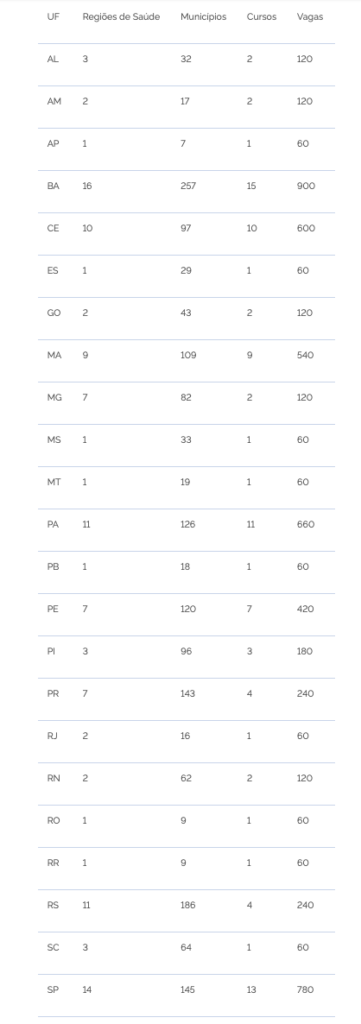Select the MG row's 82 municípios value
Viewport: 361px width, 1024px height.
186,397
